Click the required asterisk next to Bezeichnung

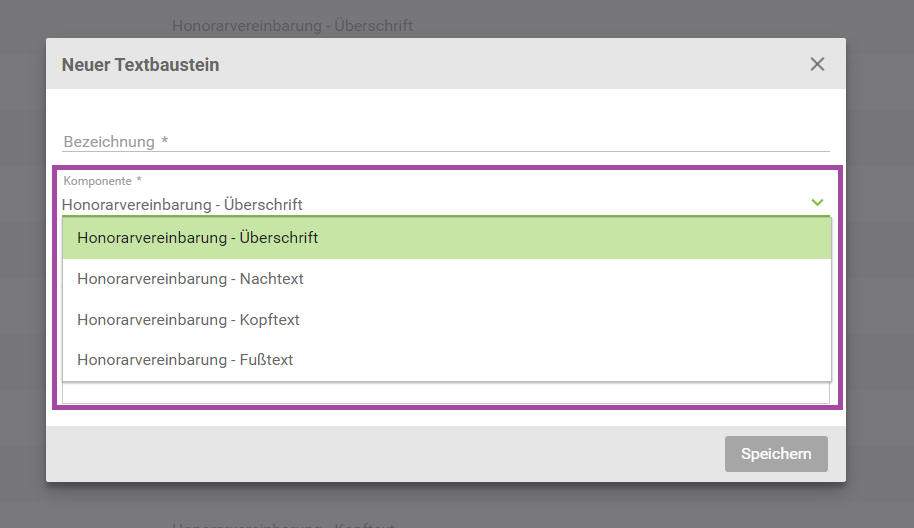tap(165, 140)
